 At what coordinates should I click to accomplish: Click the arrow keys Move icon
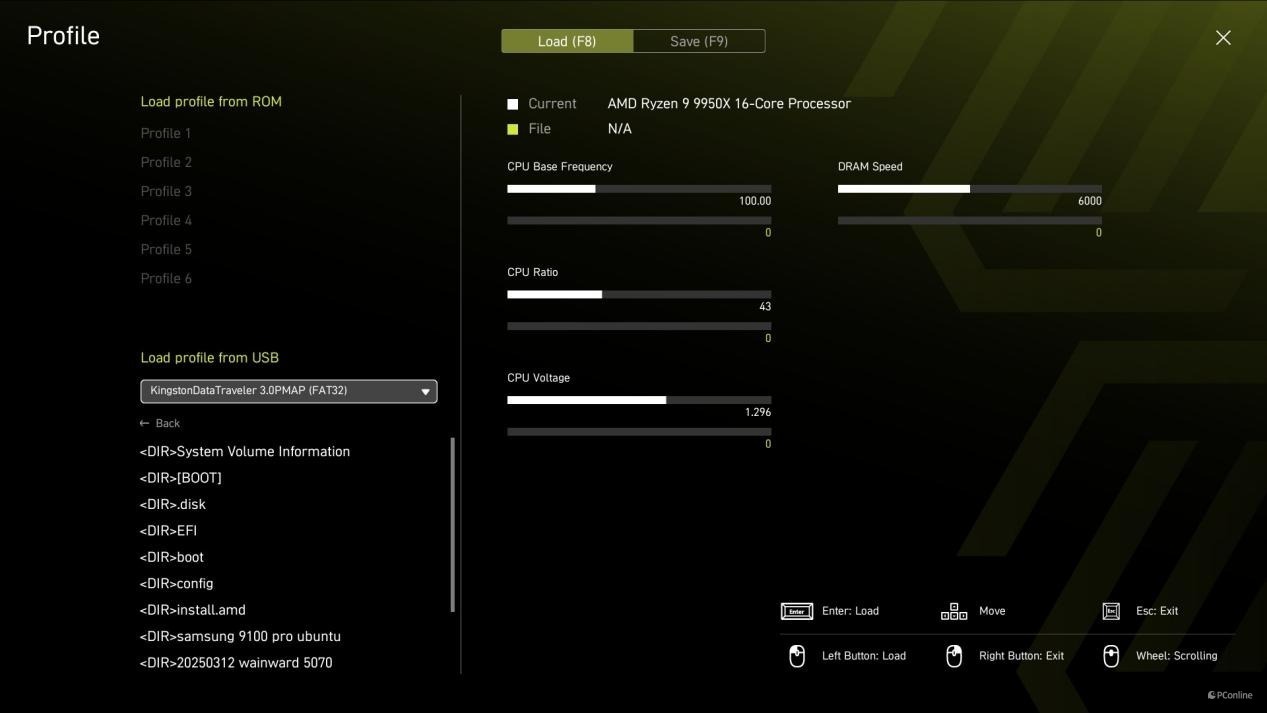point(954,611)
